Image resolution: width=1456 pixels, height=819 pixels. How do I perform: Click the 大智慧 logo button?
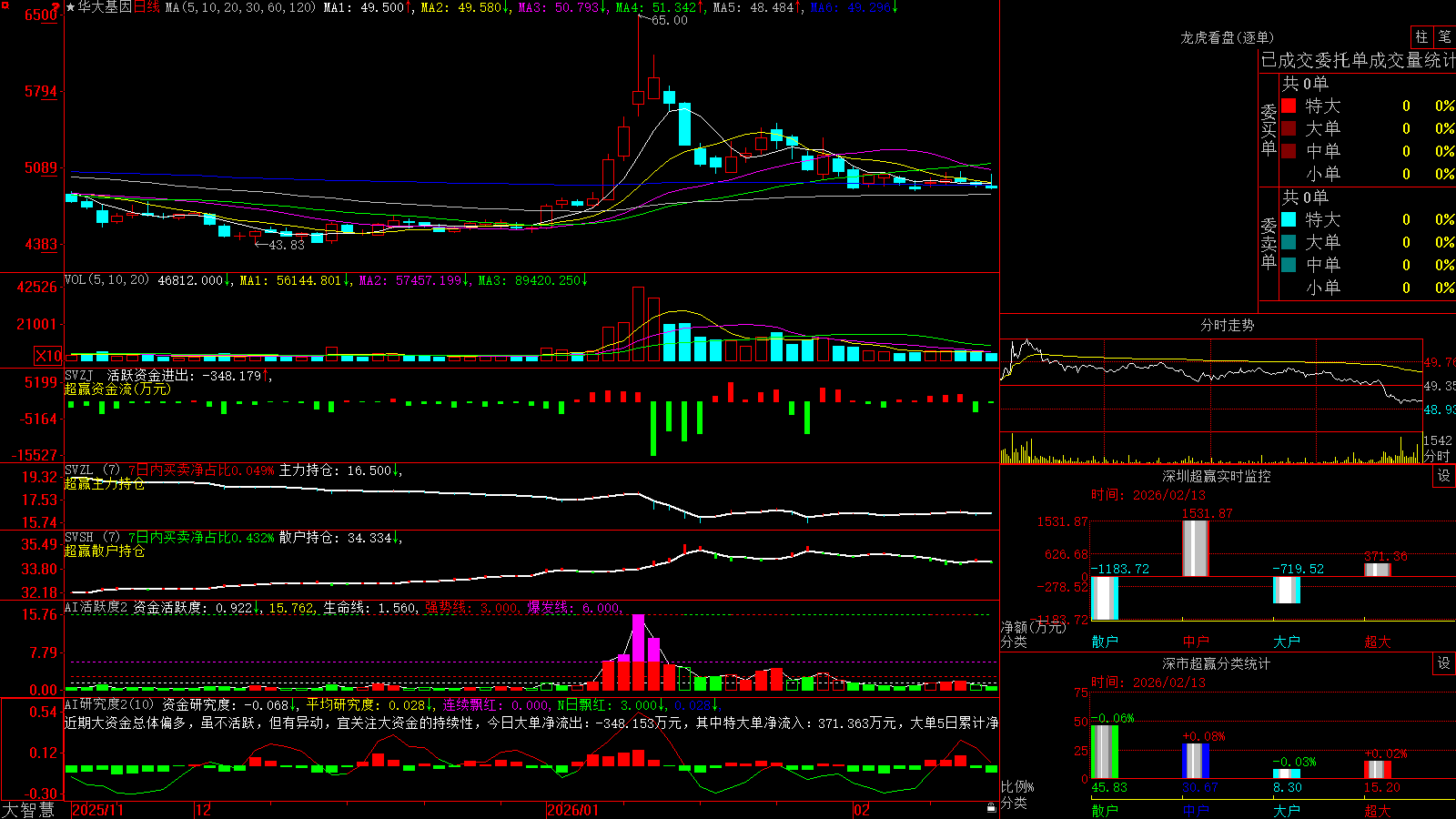pyautogui.click(x=28, y=810)
